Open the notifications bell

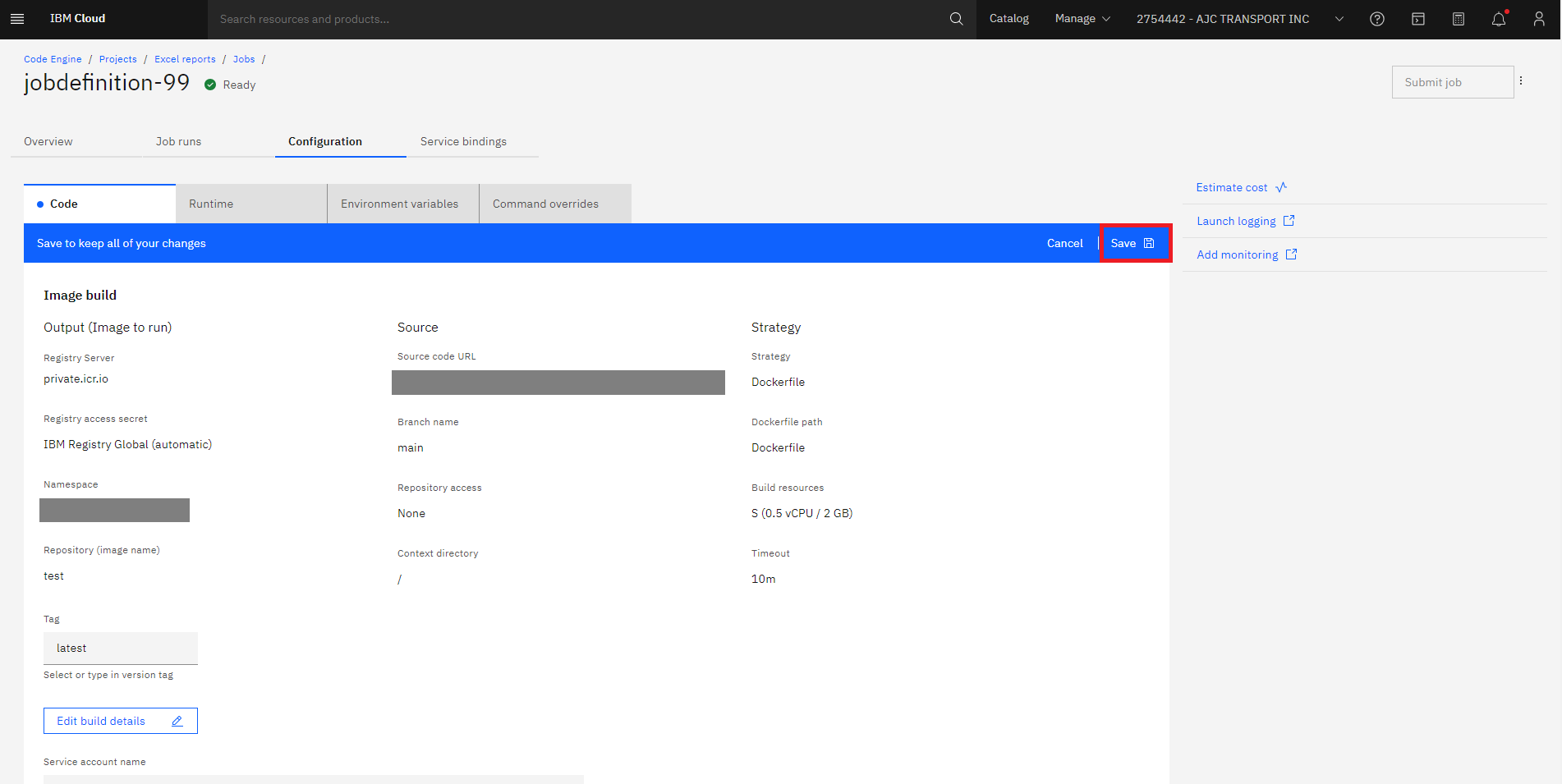(x=1499, y=19)
